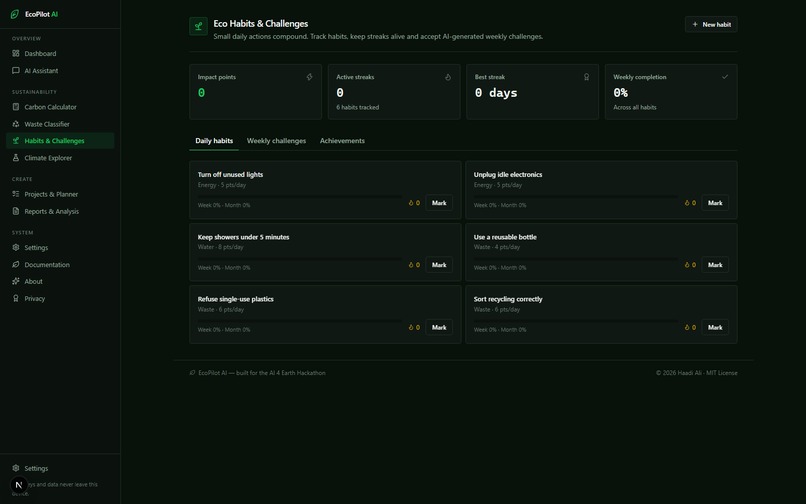The width and height of the screenshot is (806, 504).
Task: Click progress bar for Use a reusable bottle
Action: 576,259
